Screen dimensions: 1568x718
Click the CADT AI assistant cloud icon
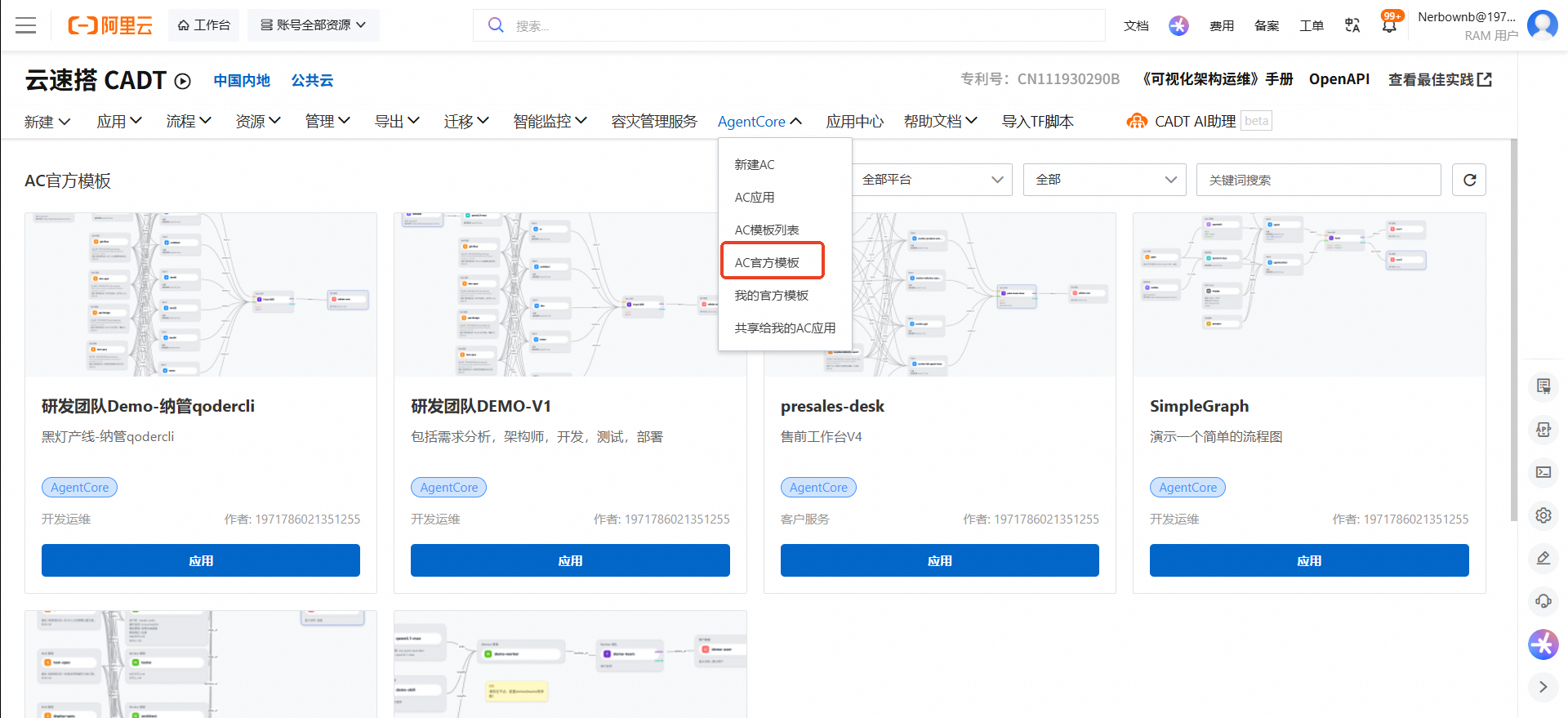1137,122
